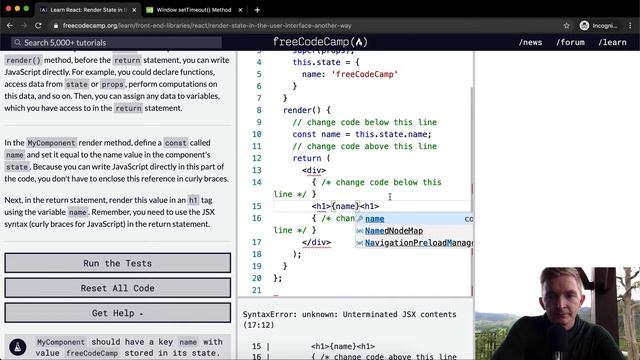Bookmark this page with the star icon

(x=567, y=25)
